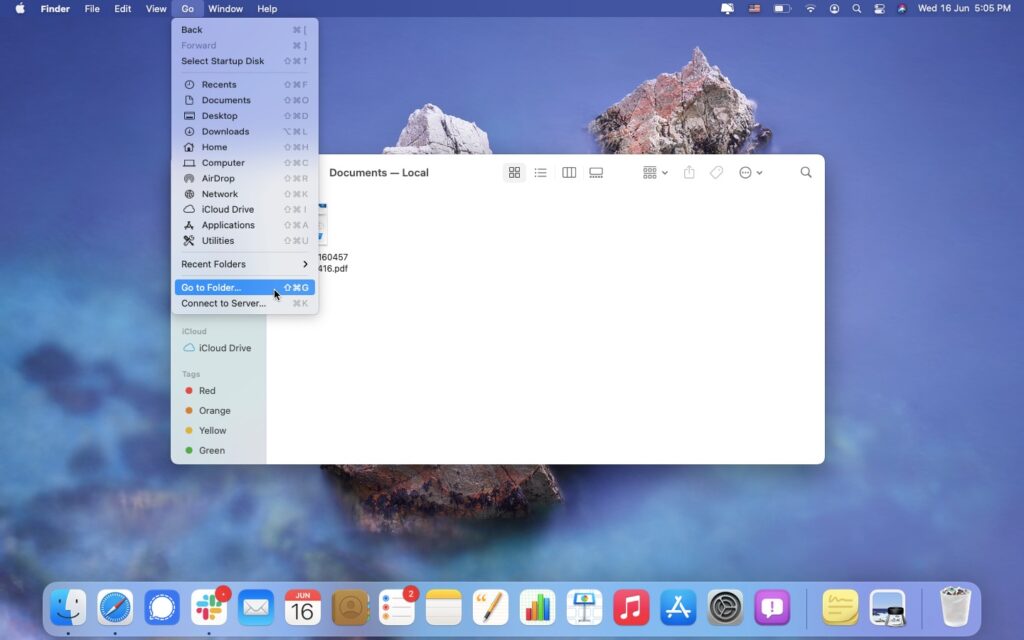Switch to Icon view in the toolbar
The image size is (1024, 640).
[x=514, y=172]
